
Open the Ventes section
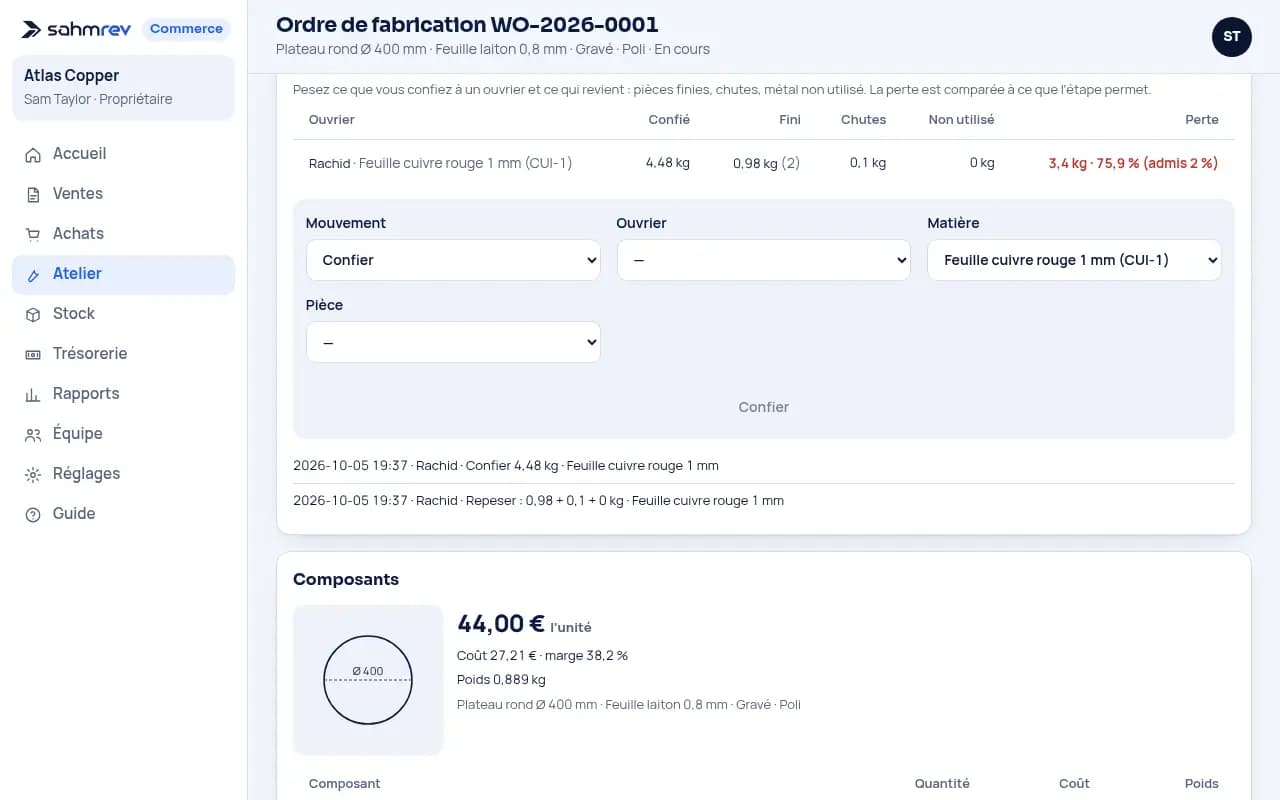click(x=123, y=194)
